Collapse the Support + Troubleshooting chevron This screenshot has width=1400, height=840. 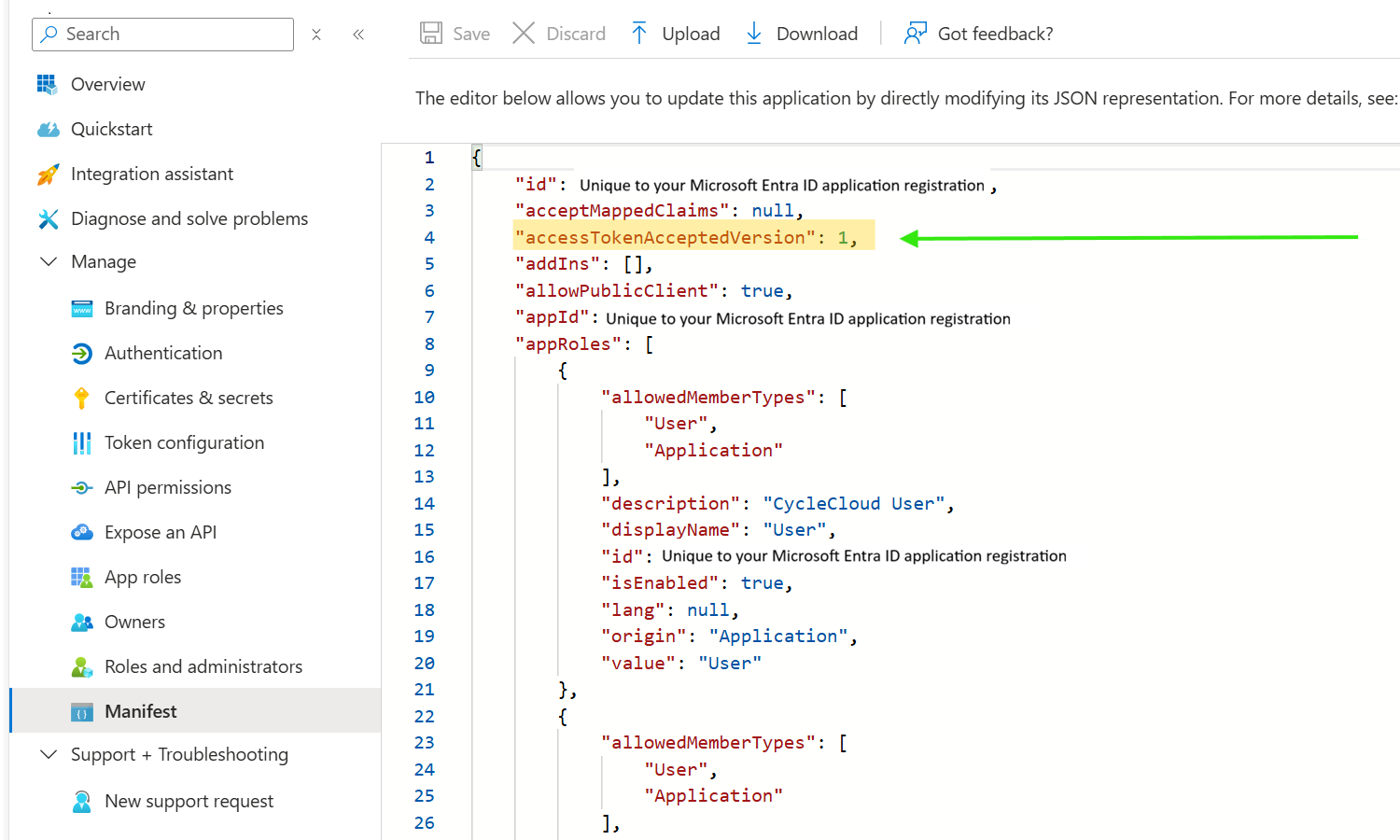pos(49,754)
